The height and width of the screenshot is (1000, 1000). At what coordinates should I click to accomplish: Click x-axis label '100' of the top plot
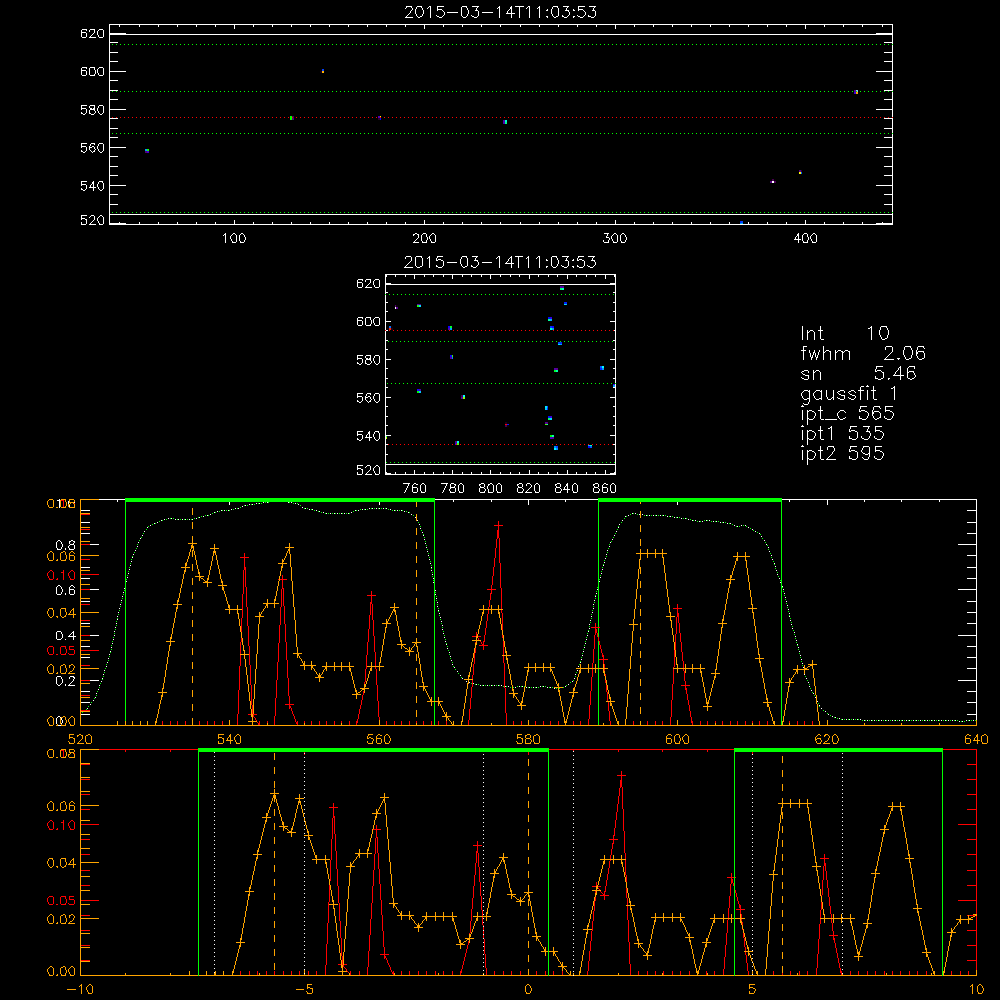[234, 239]
